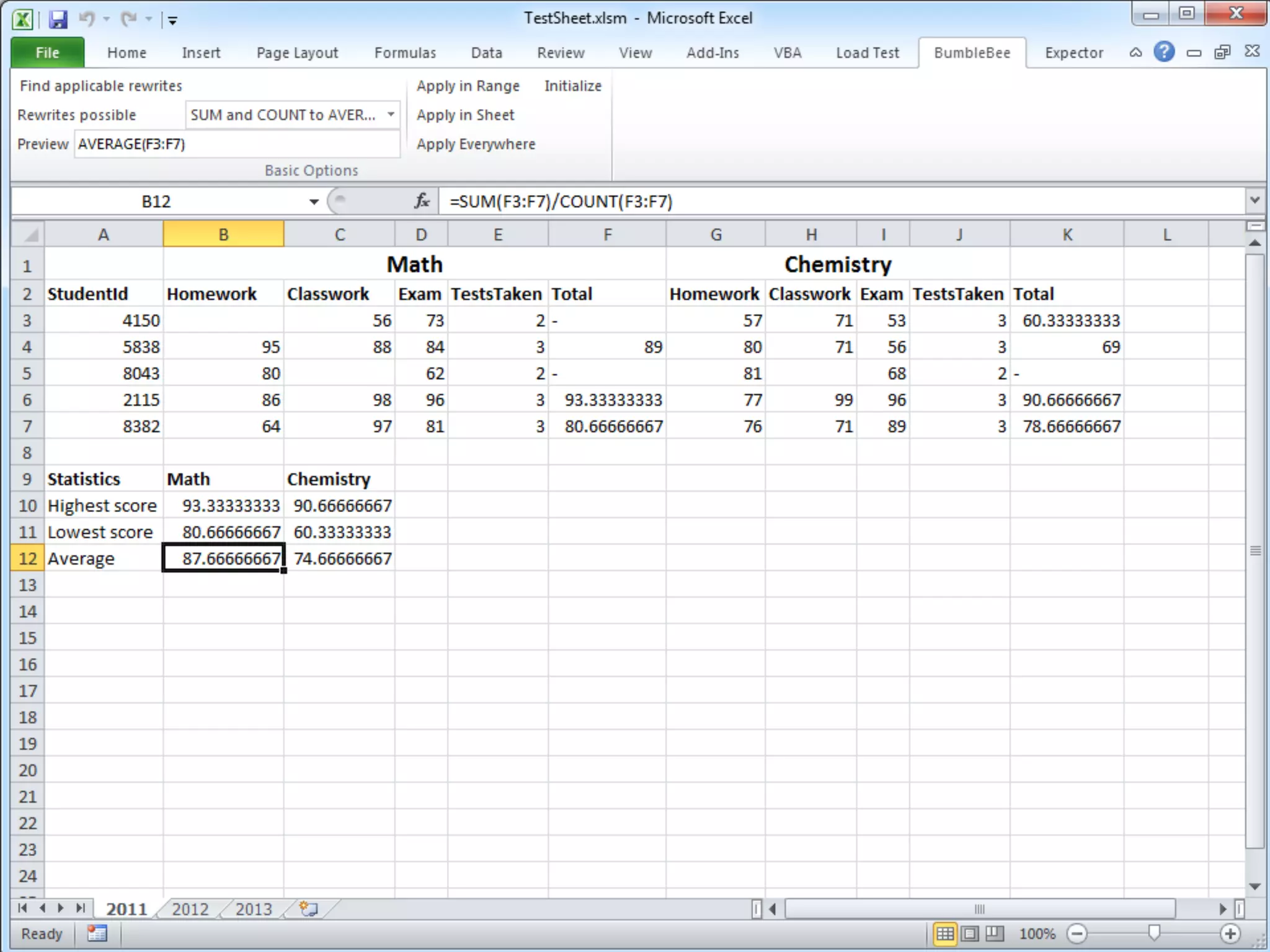Open Excel Help question mark icon
The height and width of the screenshot is (952, 1270).
(1164, 52)
